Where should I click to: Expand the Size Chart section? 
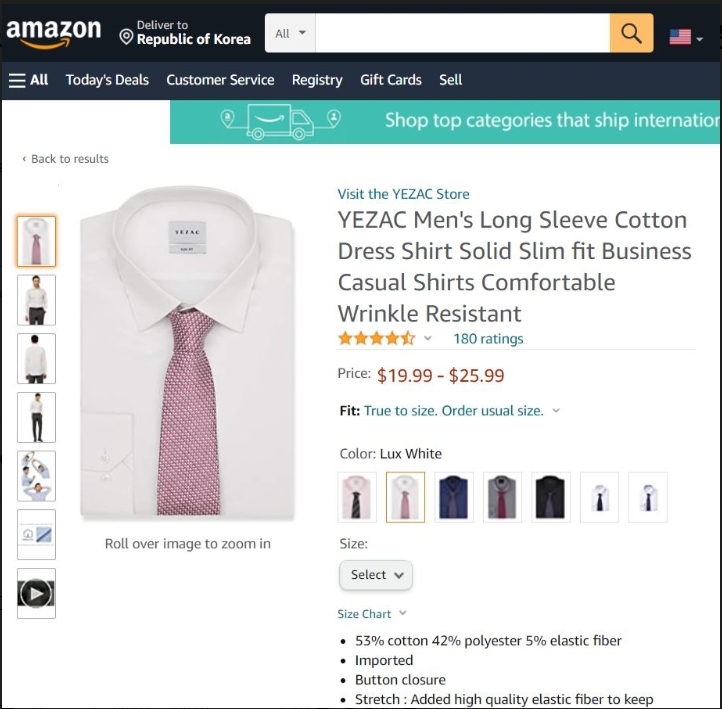coord(372,614)
